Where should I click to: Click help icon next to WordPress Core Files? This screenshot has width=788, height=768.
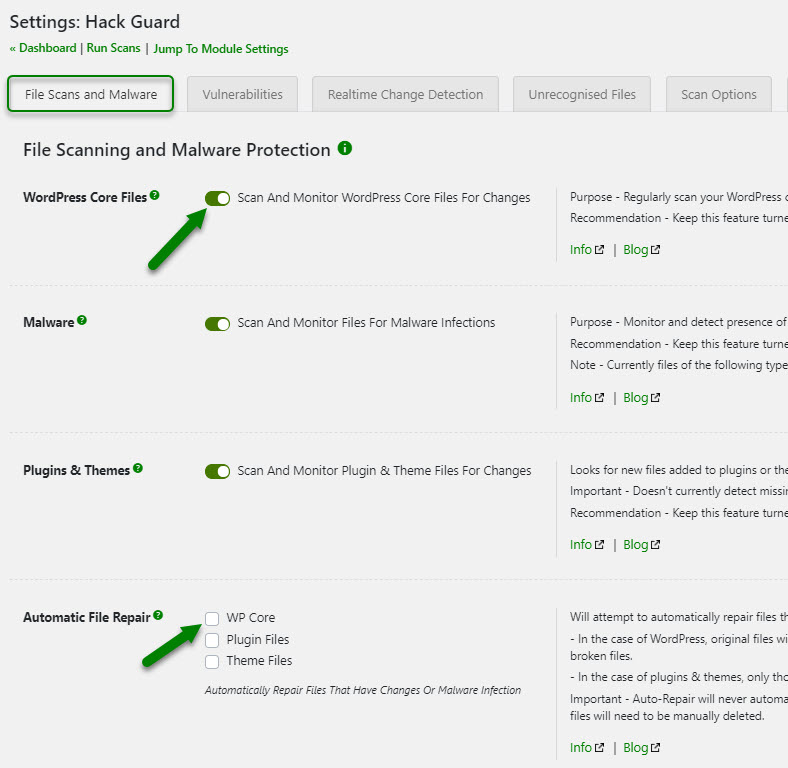point(155,195)
